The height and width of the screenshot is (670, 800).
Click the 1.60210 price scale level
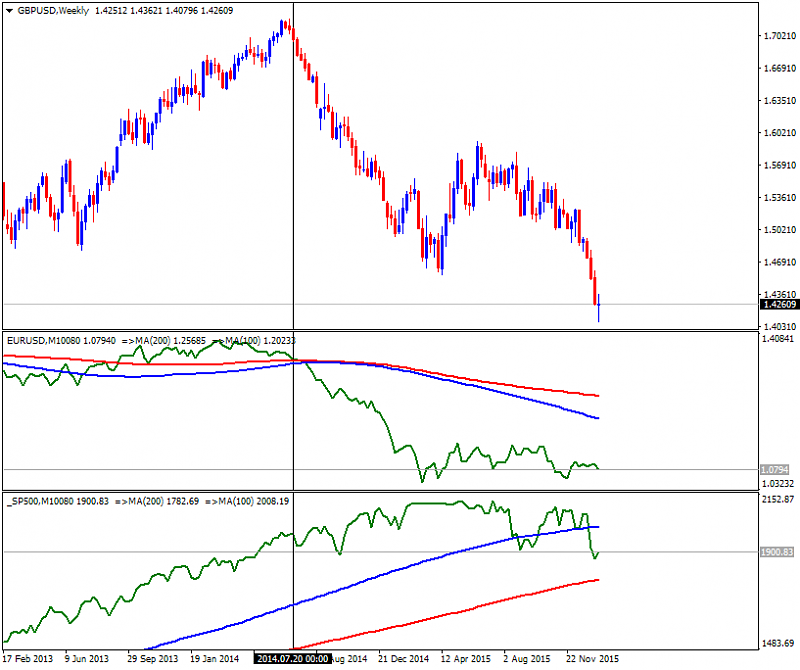[778, 133]
